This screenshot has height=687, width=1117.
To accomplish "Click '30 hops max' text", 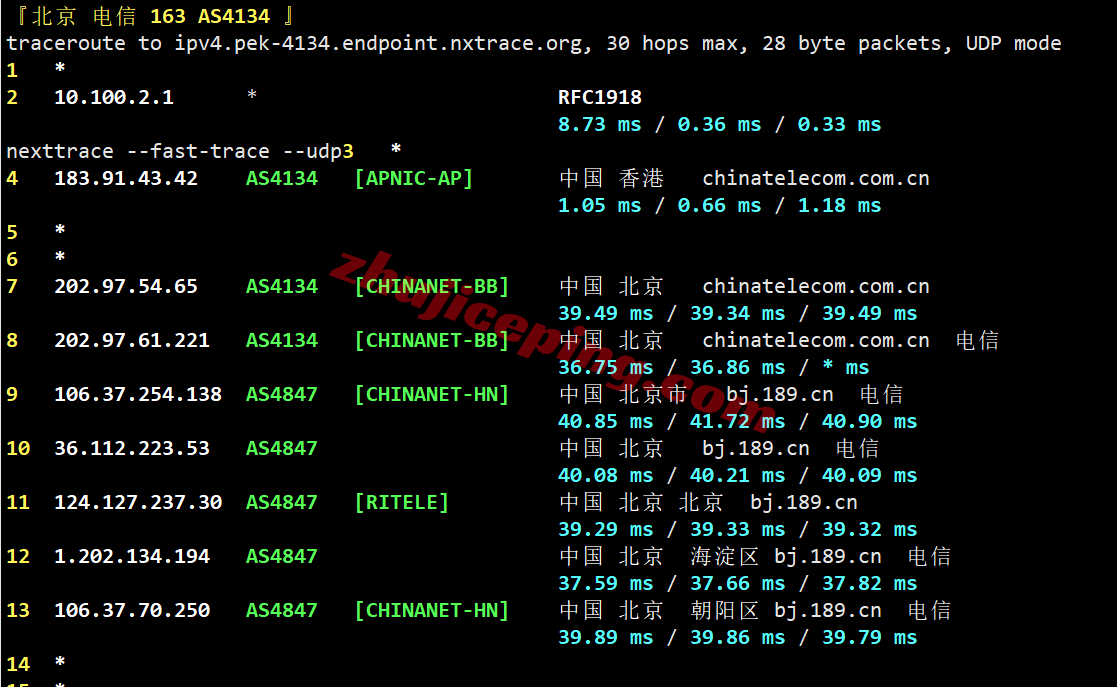I will click(x=671, y=43).
